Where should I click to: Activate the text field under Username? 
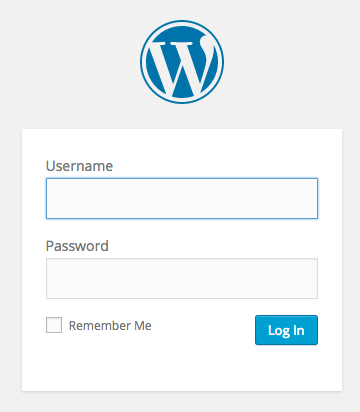182,199
